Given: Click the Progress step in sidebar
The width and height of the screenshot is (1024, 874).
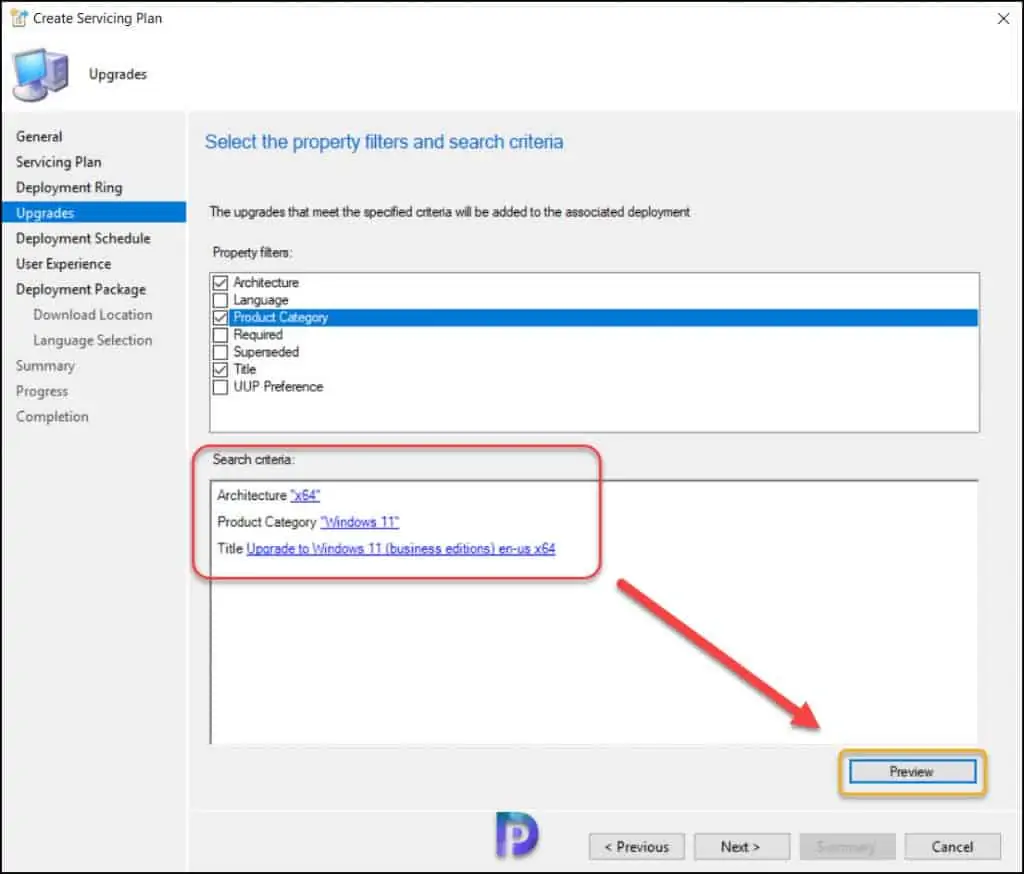Looking at the screenshot, I should point(42,391).
